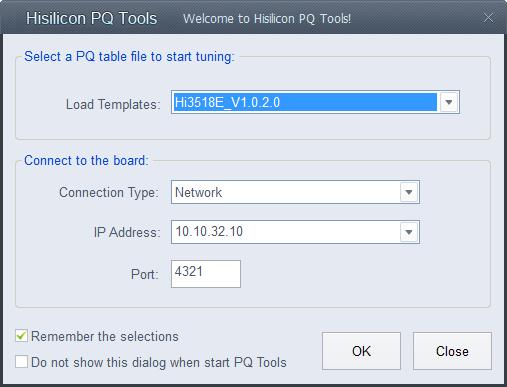Viewport: 507px width, 387px height.
Task: Click the Close button
Action: (452, 351)
